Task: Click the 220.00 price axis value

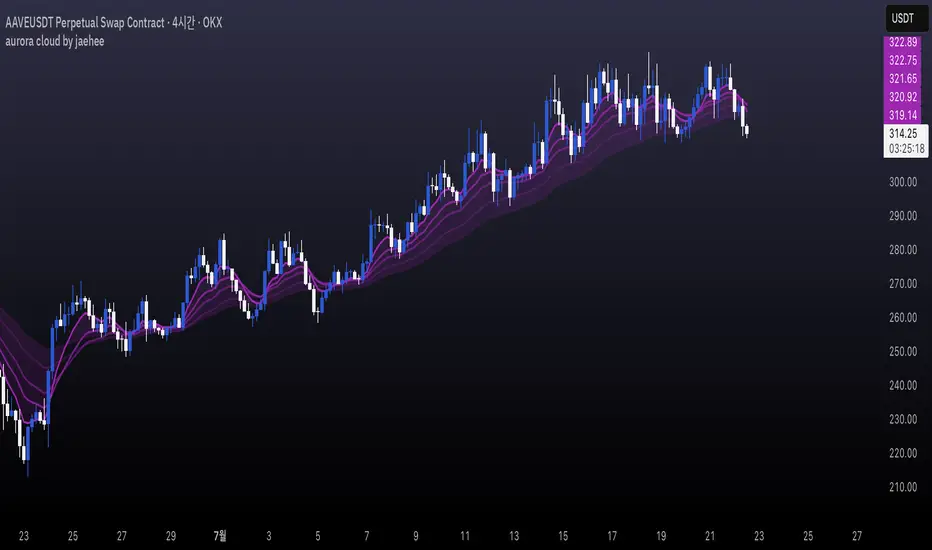Action: tap(903, 453)
